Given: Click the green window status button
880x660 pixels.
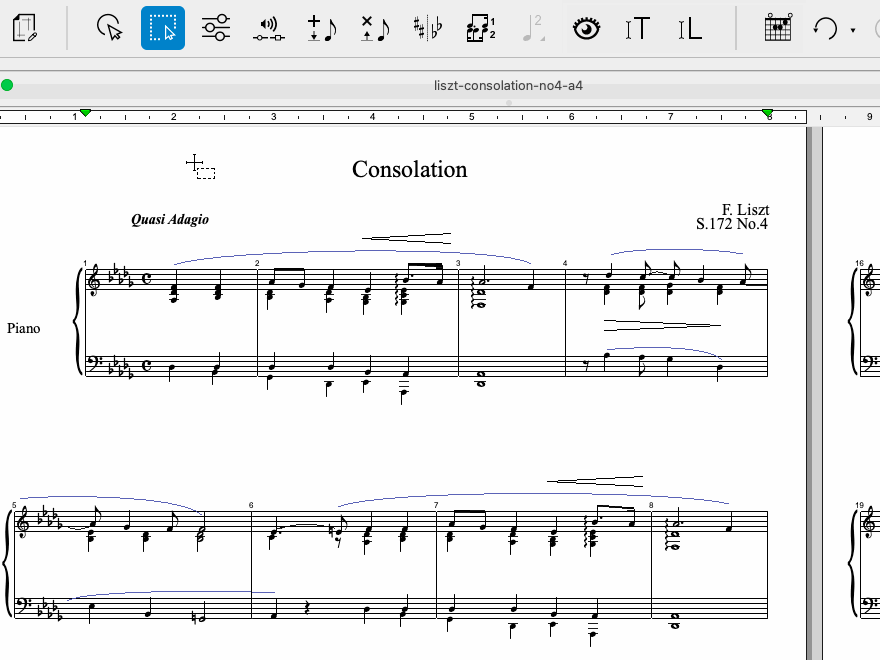Looking at the screenshot, I should [8, 86].
